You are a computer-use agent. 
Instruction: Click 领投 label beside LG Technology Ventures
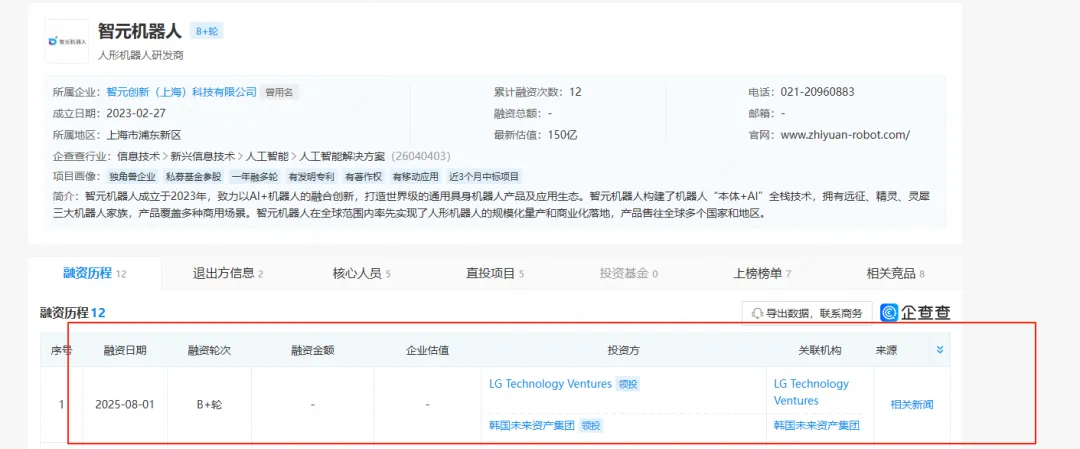pos(627,384)
